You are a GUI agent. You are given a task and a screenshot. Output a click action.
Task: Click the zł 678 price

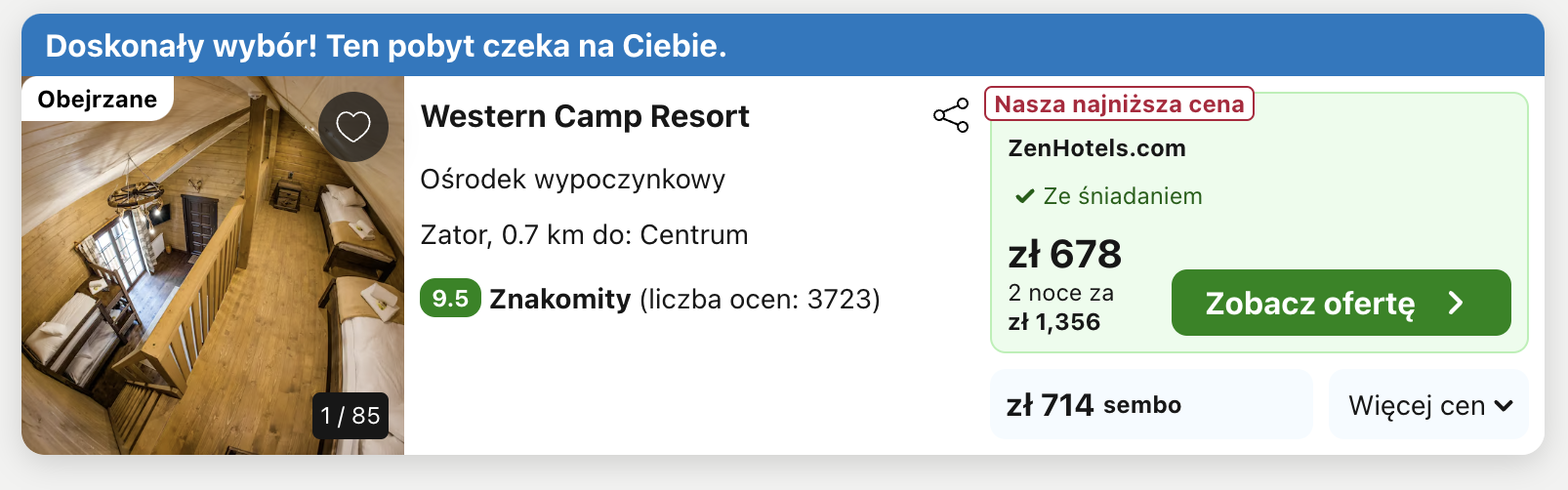pos(1064,254)
